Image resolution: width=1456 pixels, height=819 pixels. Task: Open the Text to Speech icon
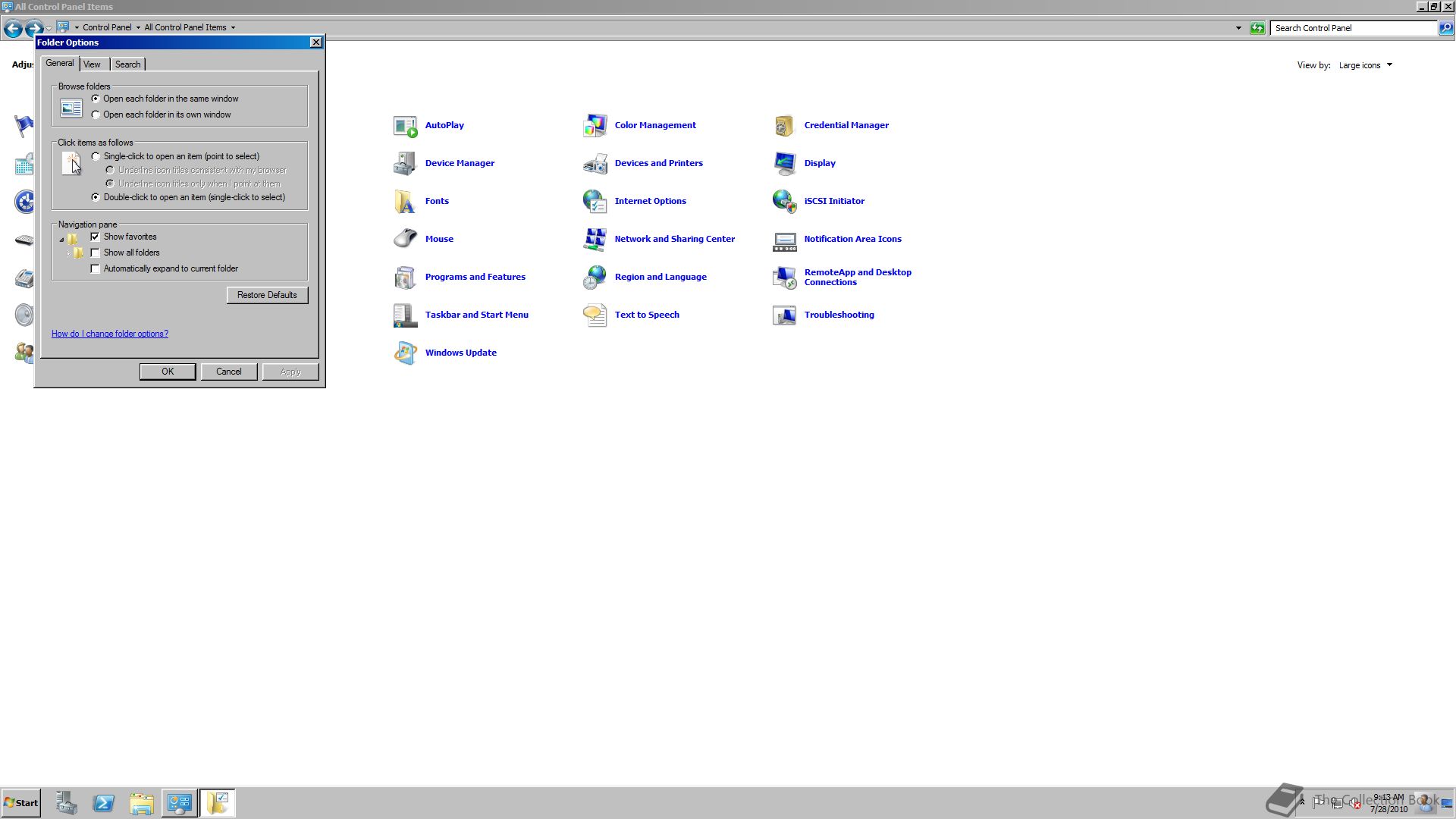point(595,315)
